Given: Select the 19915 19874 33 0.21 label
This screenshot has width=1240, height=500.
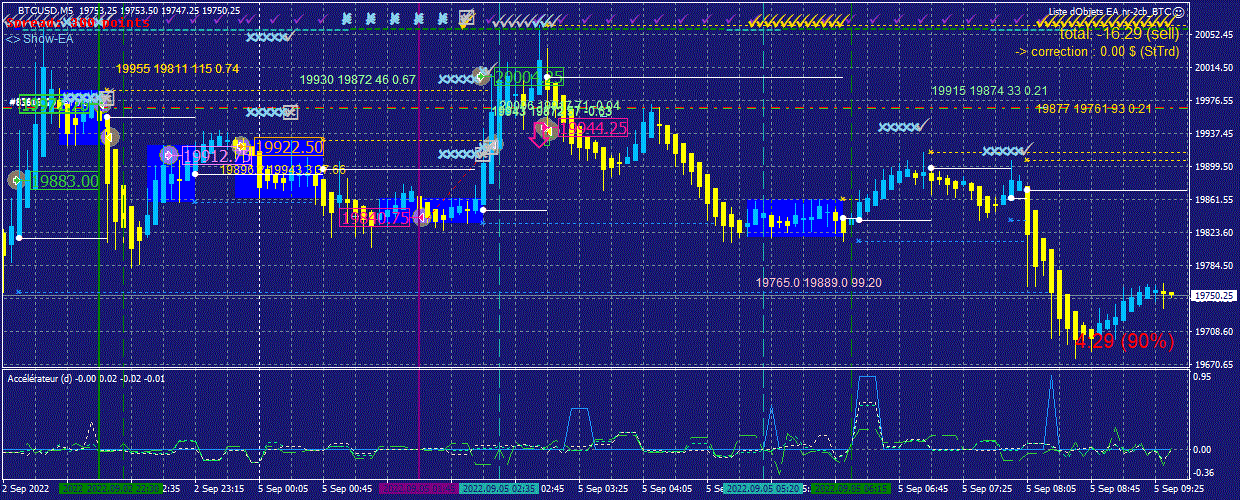Looking at the screenshot, I should [x=990, y=91].
